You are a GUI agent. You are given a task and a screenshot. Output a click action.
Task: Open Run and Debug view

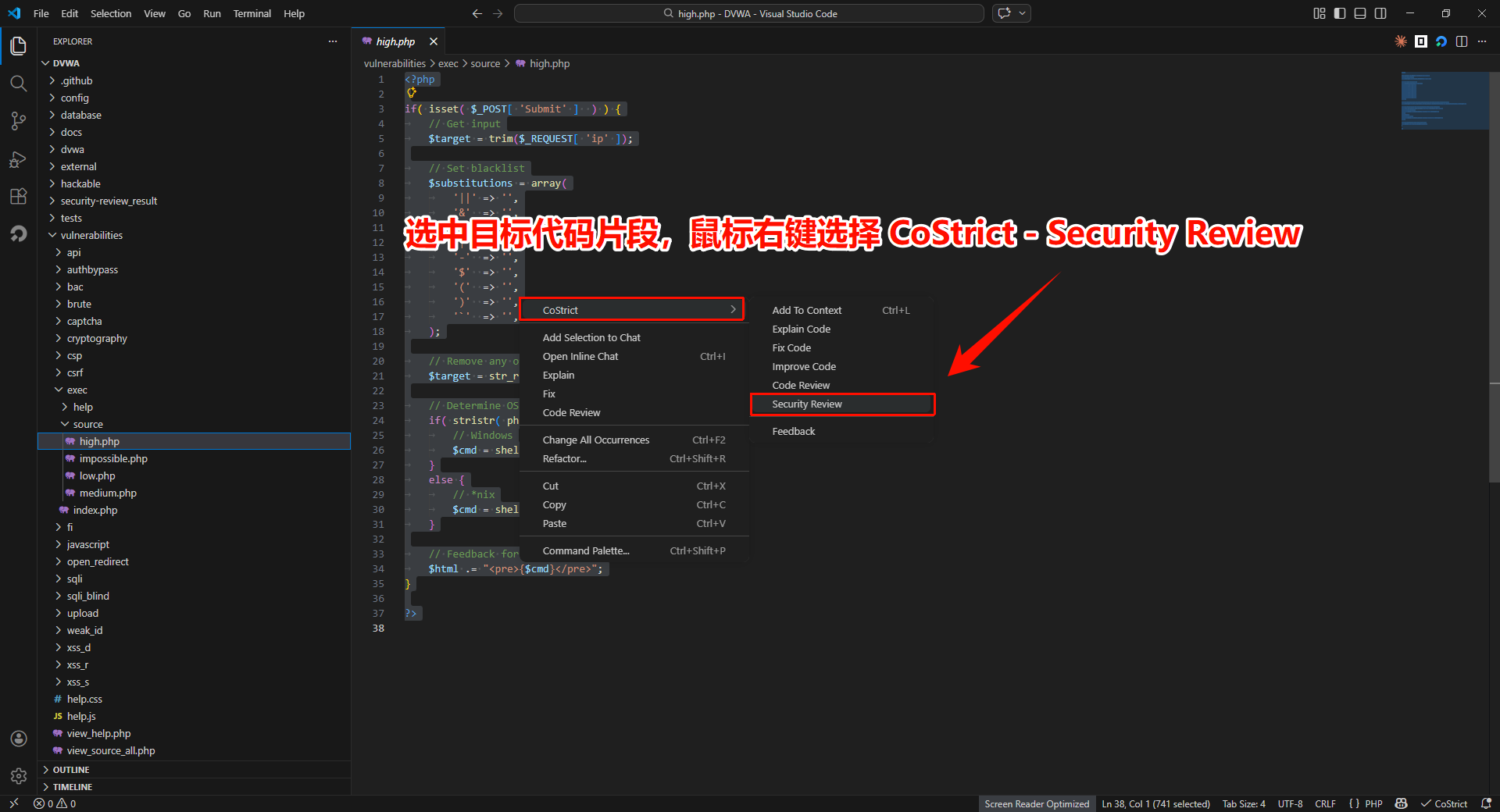click(19, 159)
